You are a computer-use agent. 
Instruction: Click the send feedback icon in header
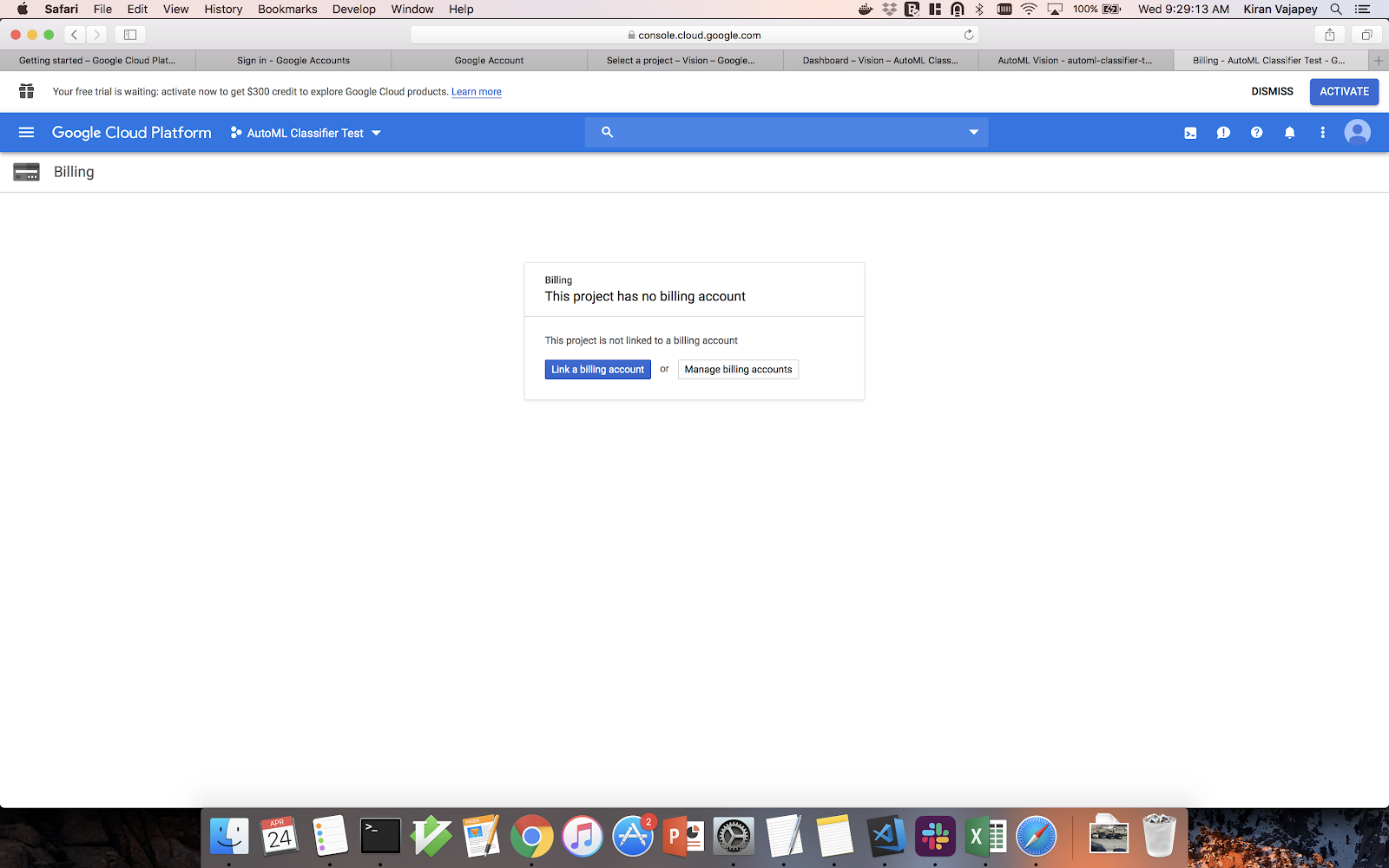point(1223,133)
